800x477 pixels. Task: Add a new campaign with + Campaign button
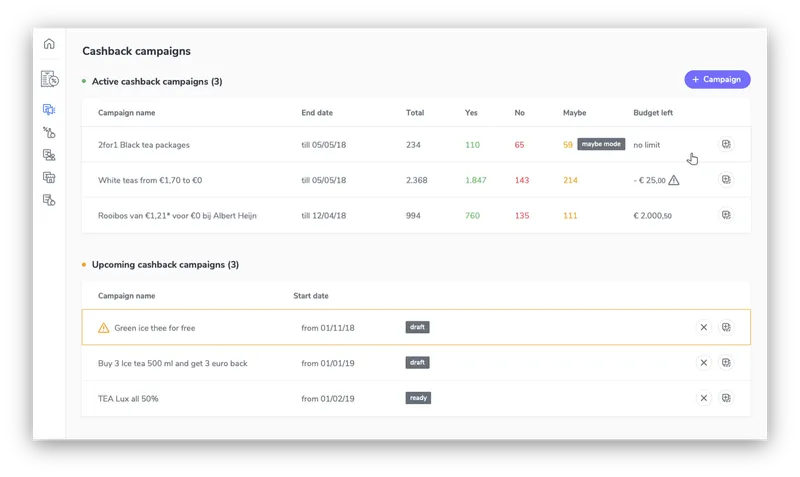717,80
